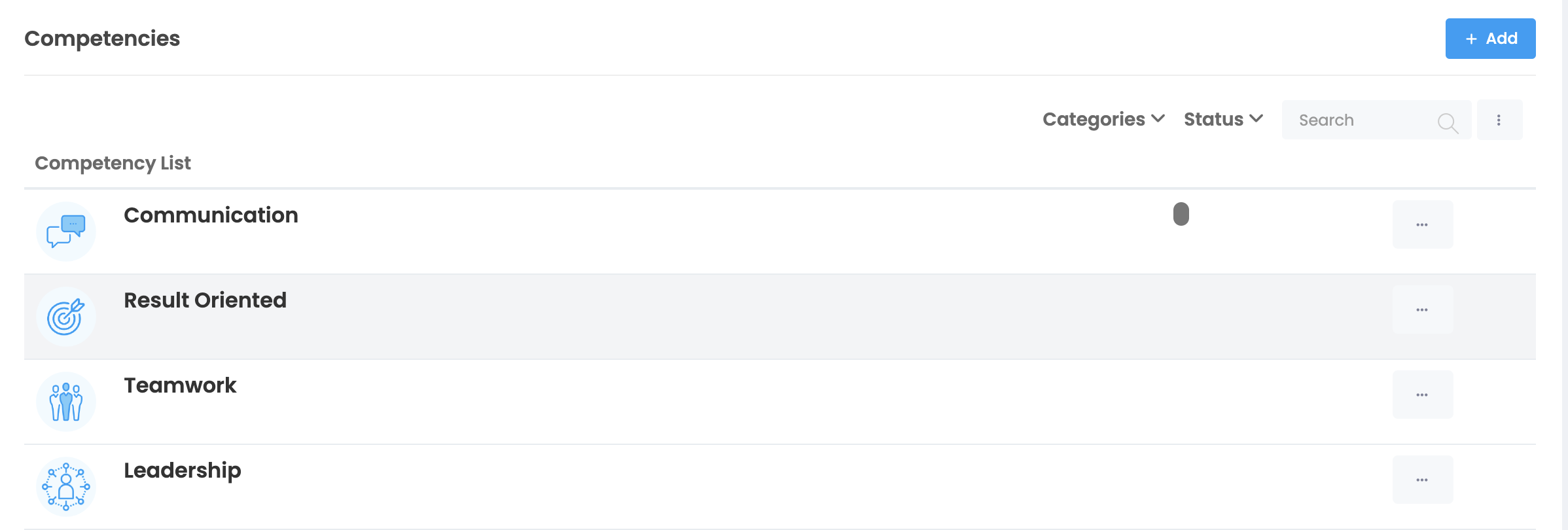1568x530 pixels.
Task: Open the Communication competency name
Action: [211, 215]
